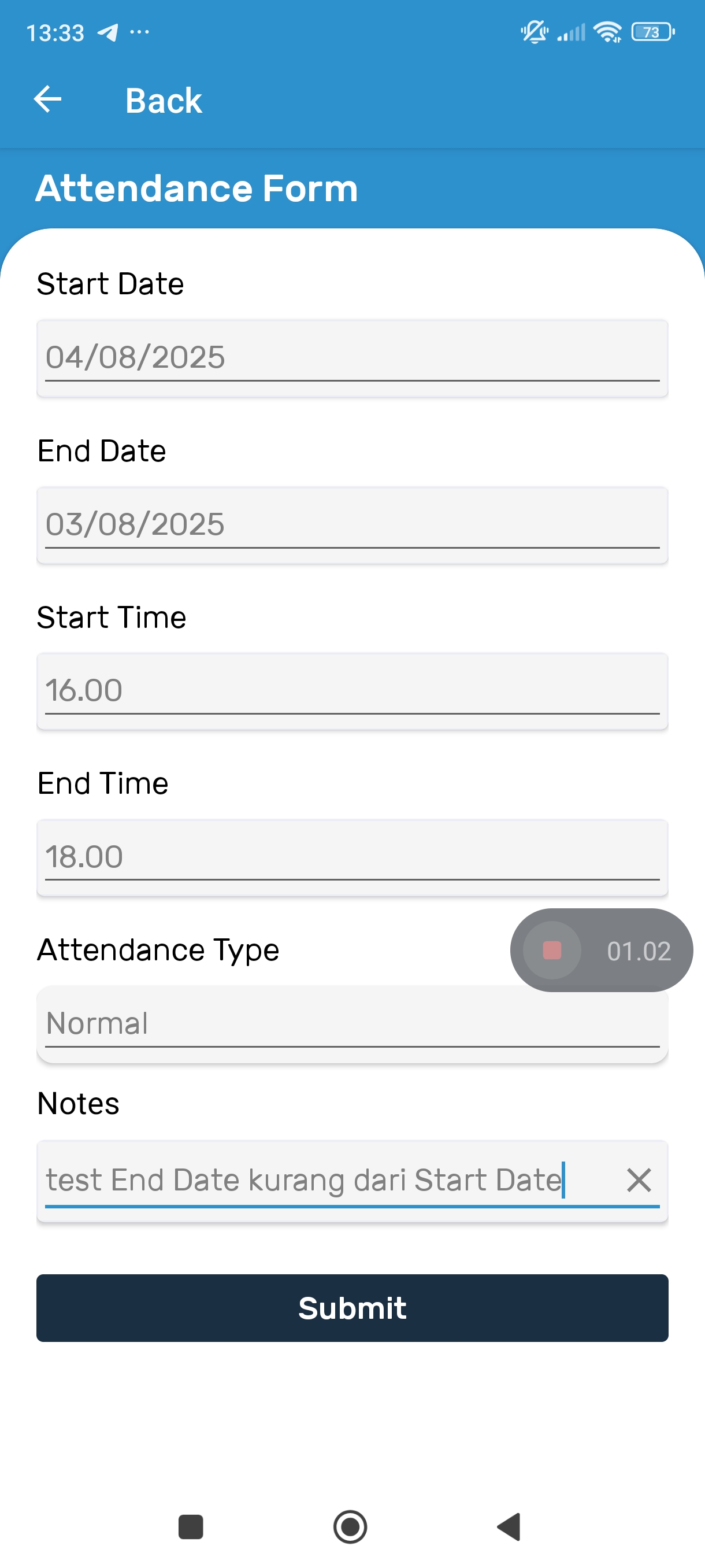Tap the recording timer 01.02 overlay
The height and width of the screenshot is (1568, 705).
[639, 951]
